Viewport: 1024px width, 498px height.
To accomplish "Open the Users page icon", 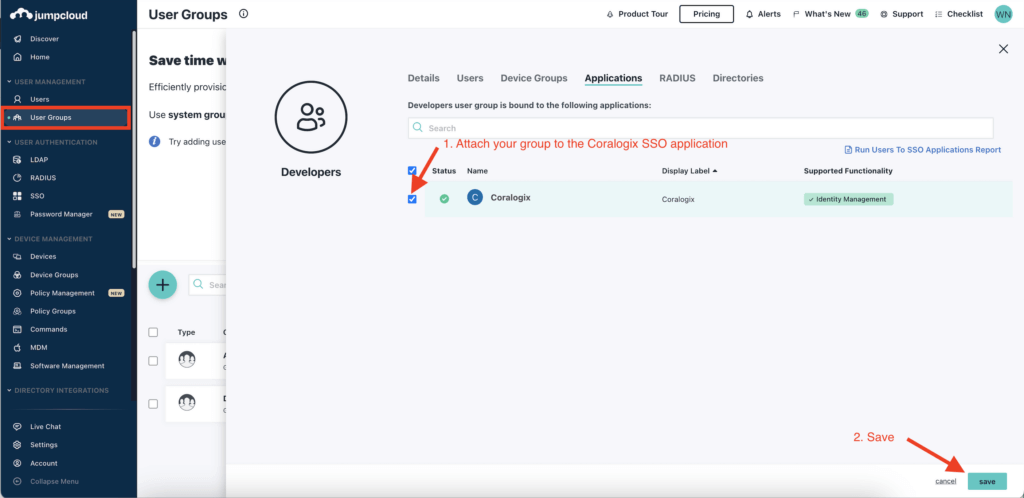I will click(18, 99).
